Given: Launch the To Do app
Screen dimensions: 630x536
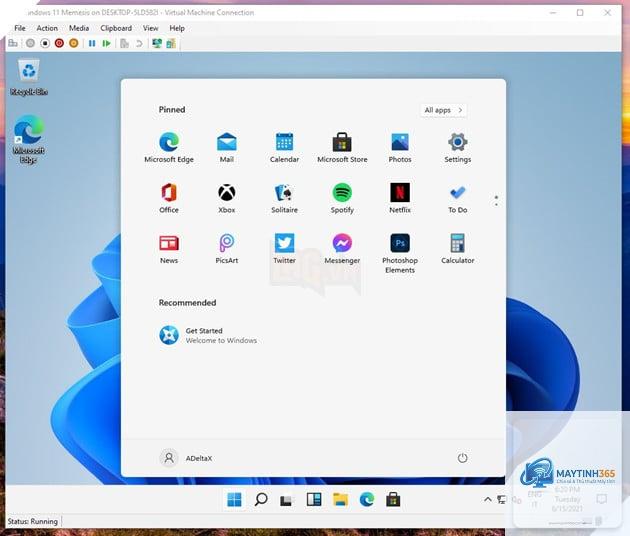Looking at the screenshot, I should pyautogui.click(x=458, y=198).
